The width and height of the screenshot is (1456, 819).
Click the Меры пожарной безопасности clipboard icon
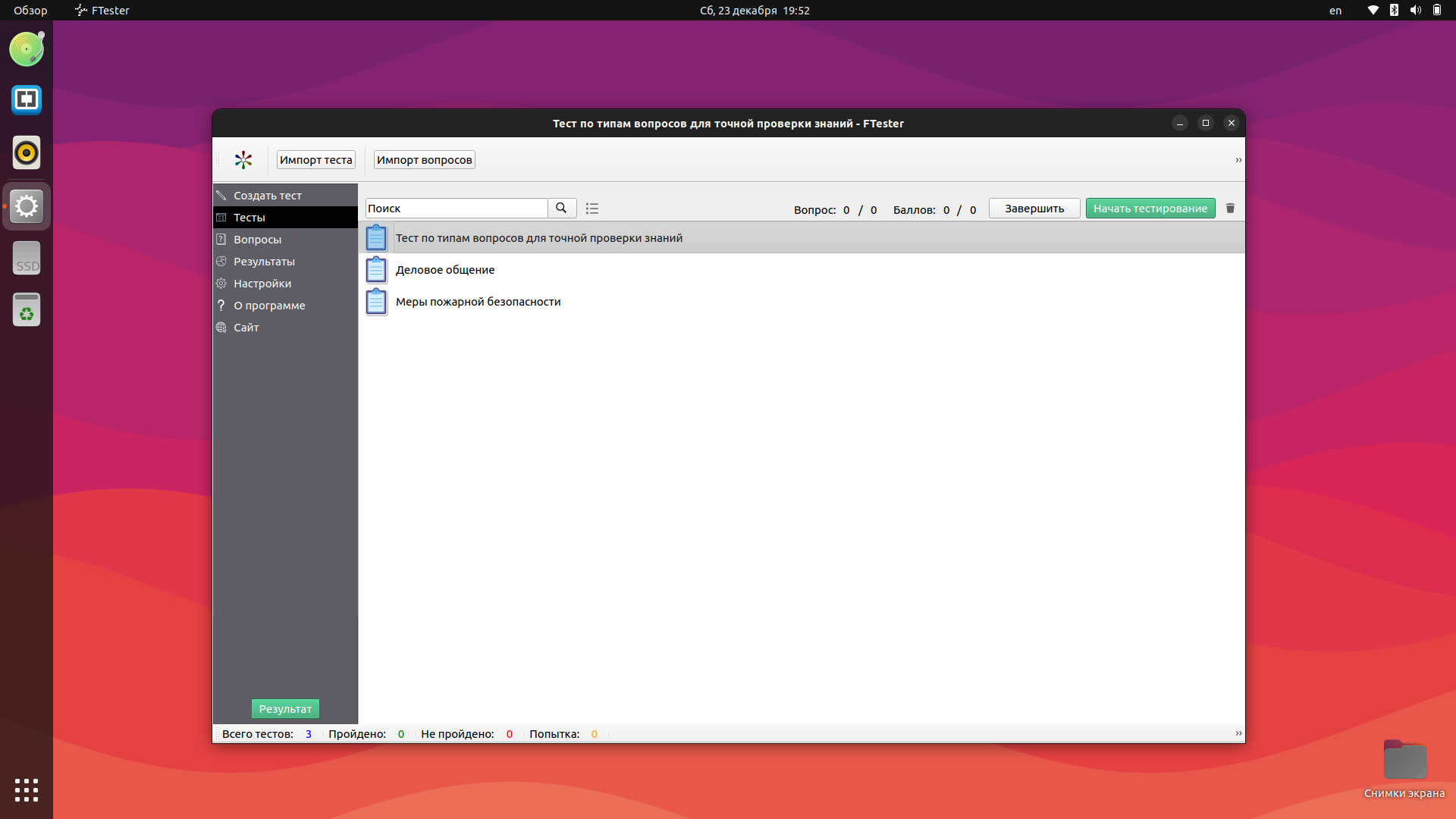pyautogui.click(x=376, y=302)
